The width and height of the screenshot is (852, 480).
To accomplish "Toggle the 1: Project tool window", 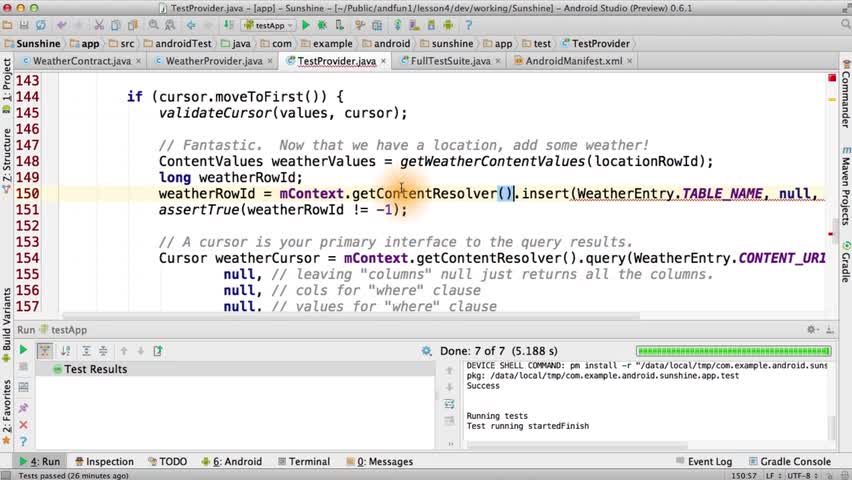I will (7, 85).
